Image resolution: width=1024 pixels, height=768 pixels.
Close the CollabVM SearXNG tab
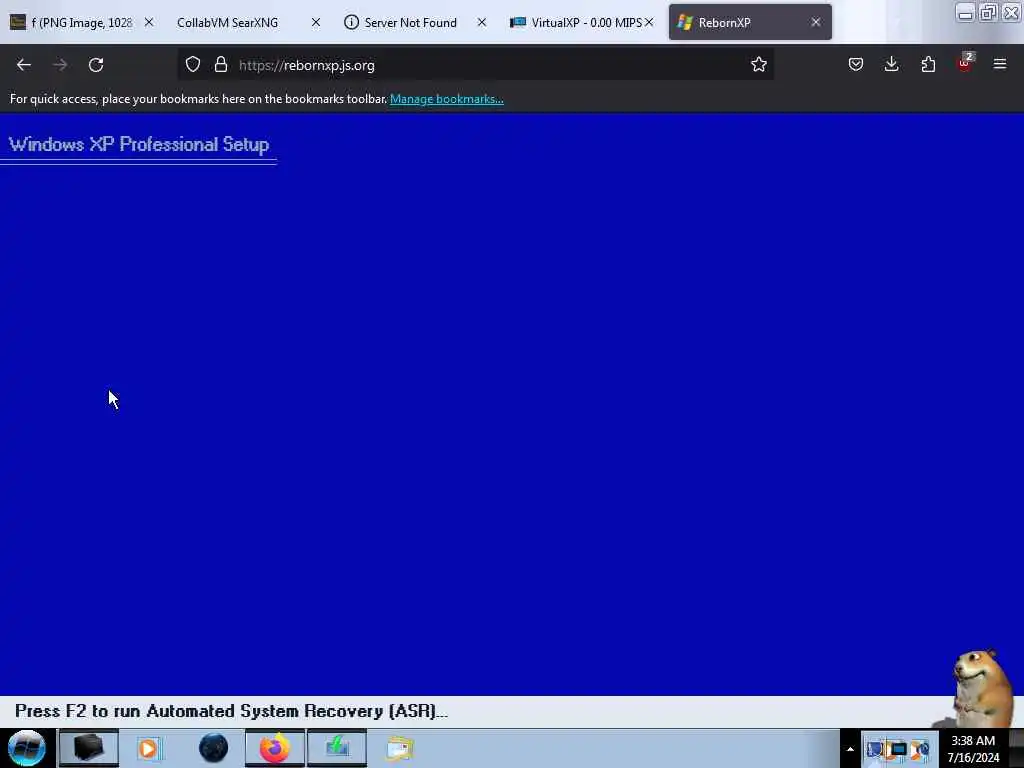(316, 22)
